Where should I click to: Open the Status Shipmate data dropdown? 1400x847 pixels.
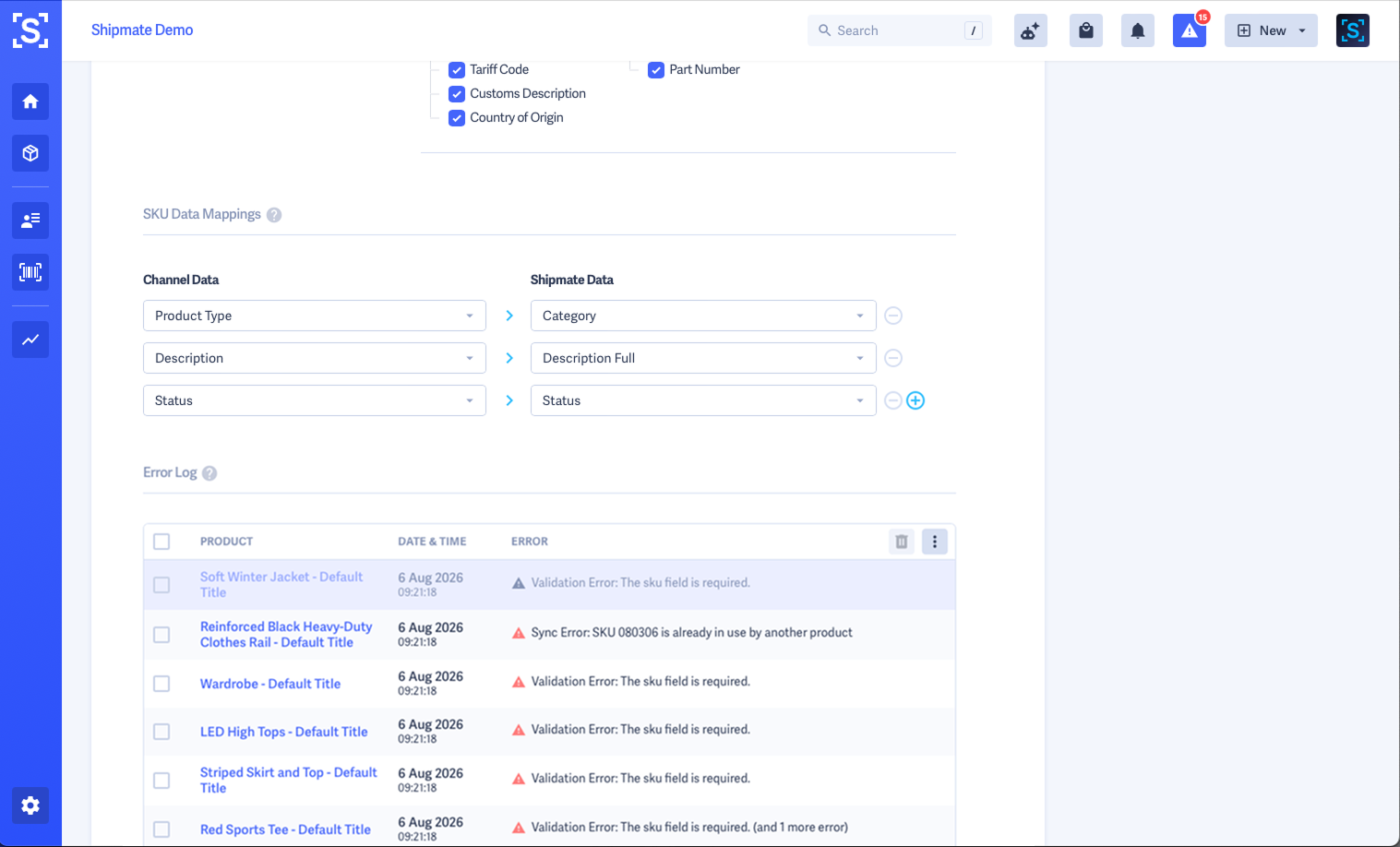703,400
